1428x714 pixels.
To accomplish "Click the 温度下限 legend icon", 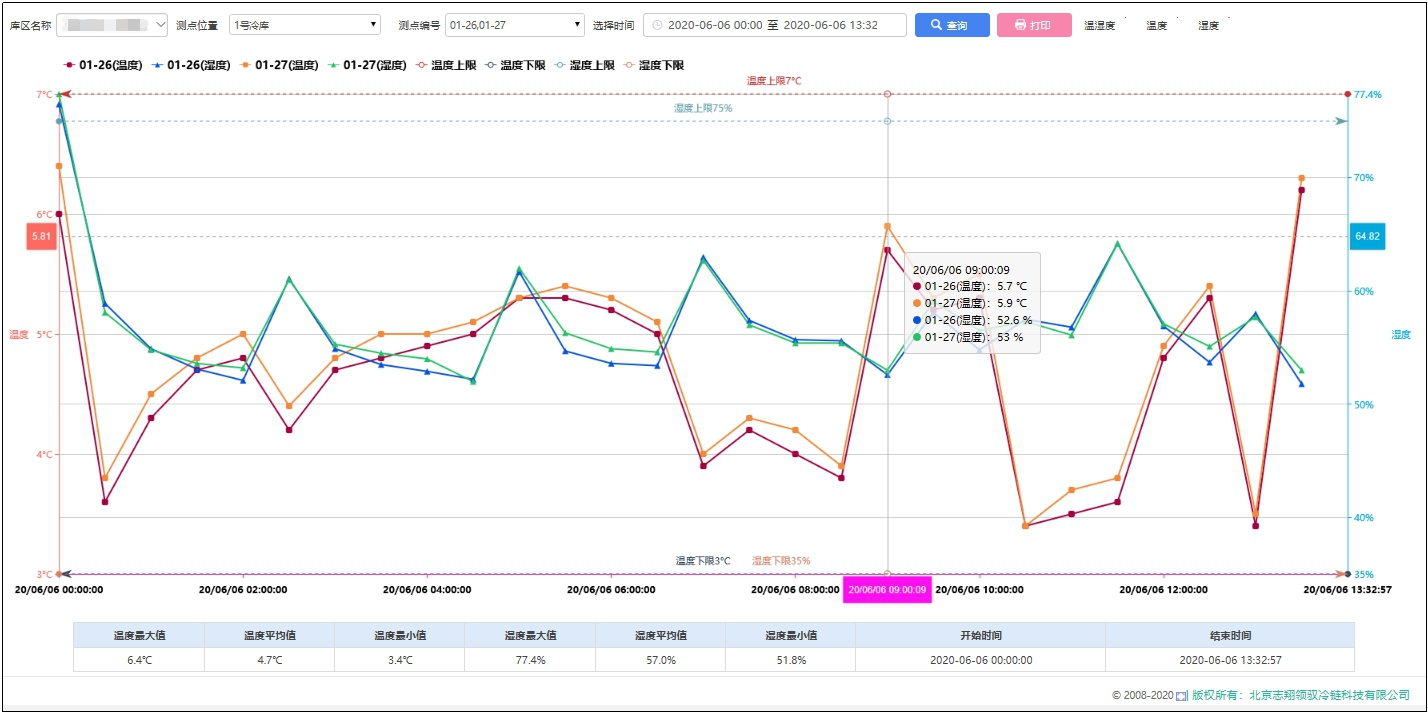I will 489,65.
